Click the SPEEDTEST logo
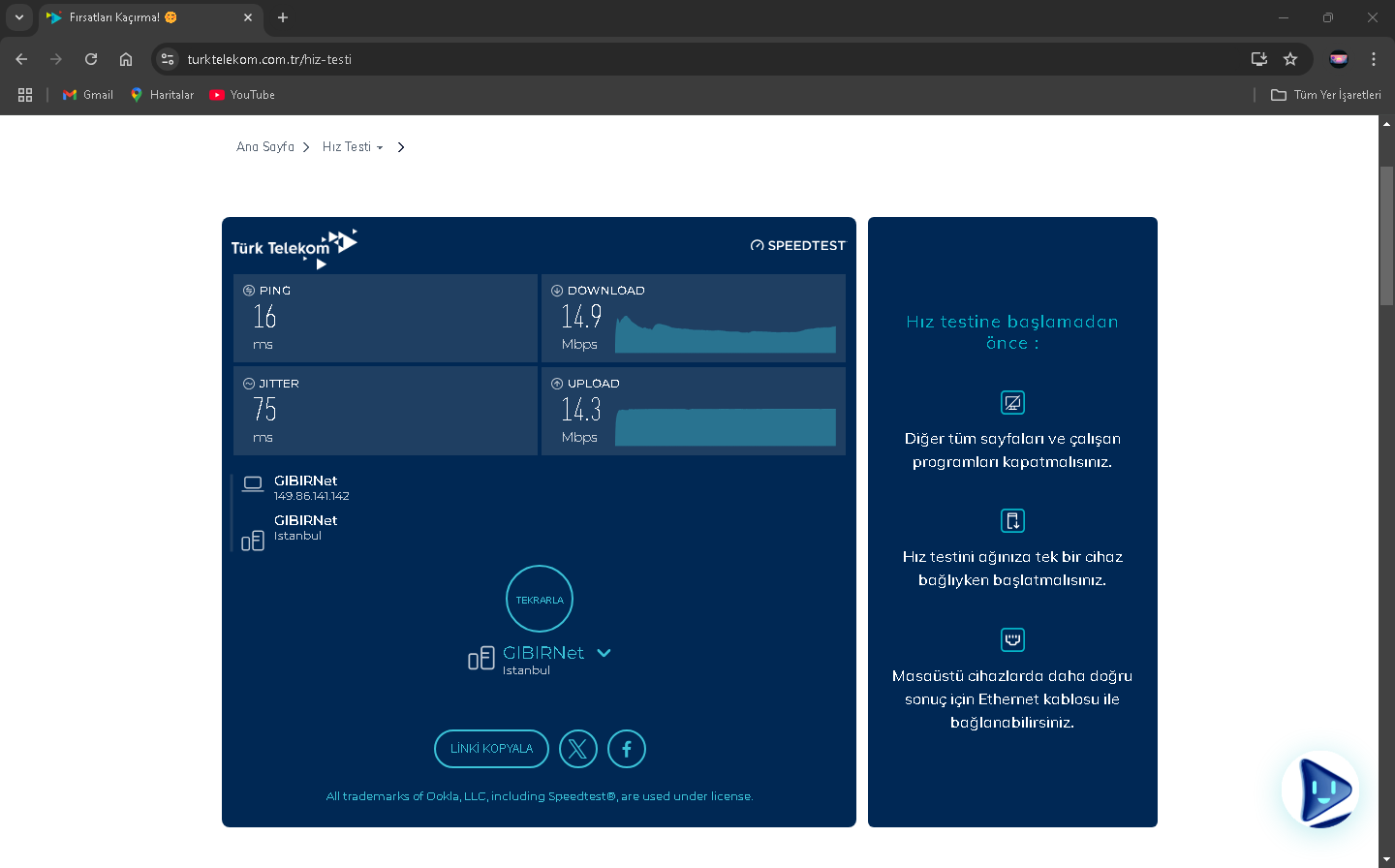The image size is (1395, 868). [x=798, y=246]
